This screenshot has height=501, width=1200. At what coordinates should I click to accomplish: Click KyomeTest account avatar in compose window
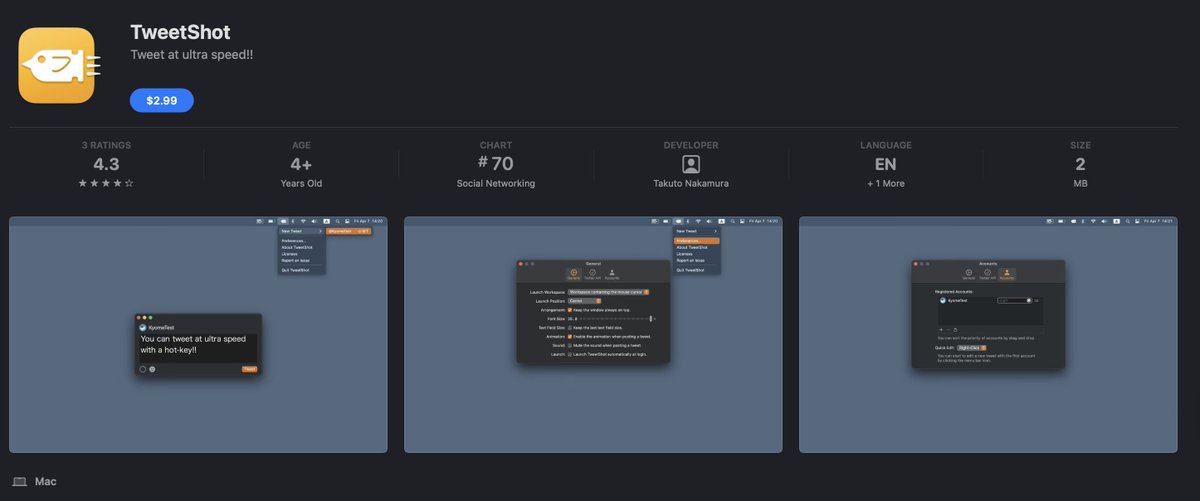(143, 327)
